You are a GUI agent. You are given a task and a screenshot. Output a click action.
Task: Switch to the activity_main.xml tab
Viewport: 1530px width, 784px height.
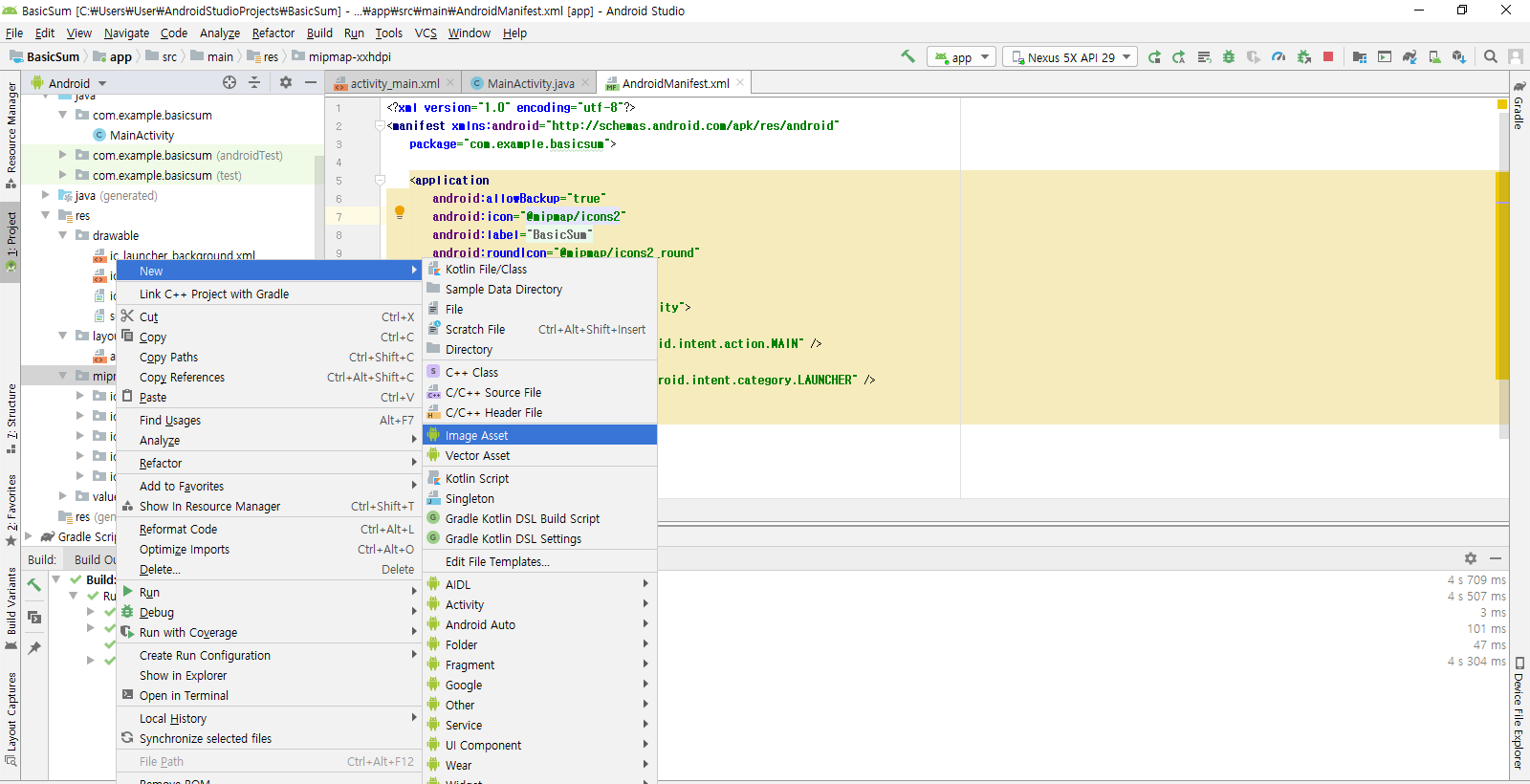(395, 83)
